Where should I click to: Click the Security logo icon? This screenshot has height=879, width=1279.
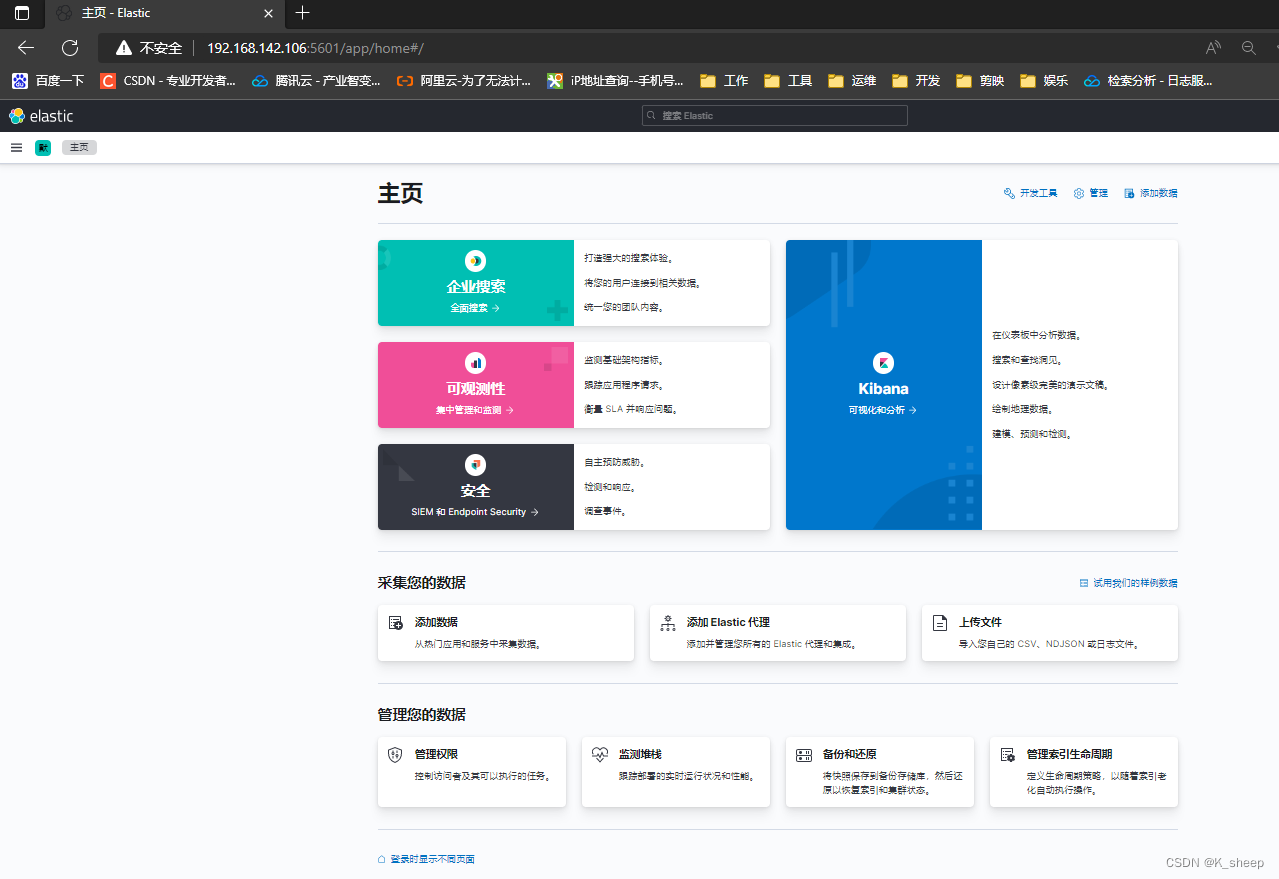475,465
